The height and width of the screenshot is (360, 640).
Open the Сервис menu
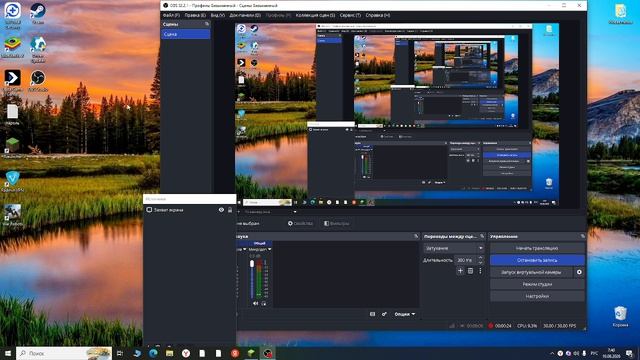[x=350, y=15]
